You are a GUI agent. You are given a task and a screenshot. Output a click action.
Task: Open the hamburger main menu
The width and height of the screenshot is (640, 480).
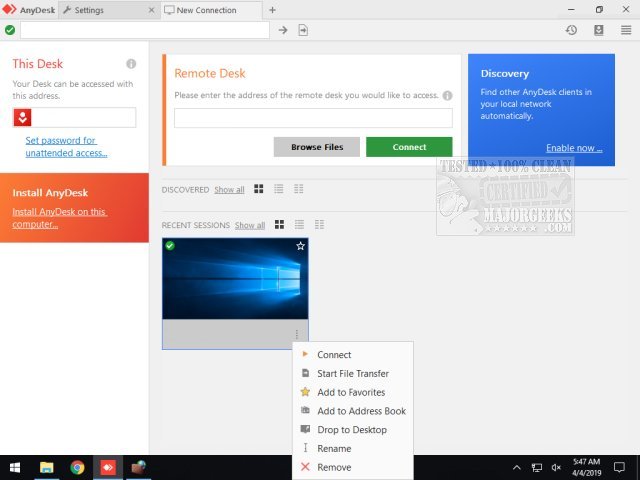(x=626, y=30)
